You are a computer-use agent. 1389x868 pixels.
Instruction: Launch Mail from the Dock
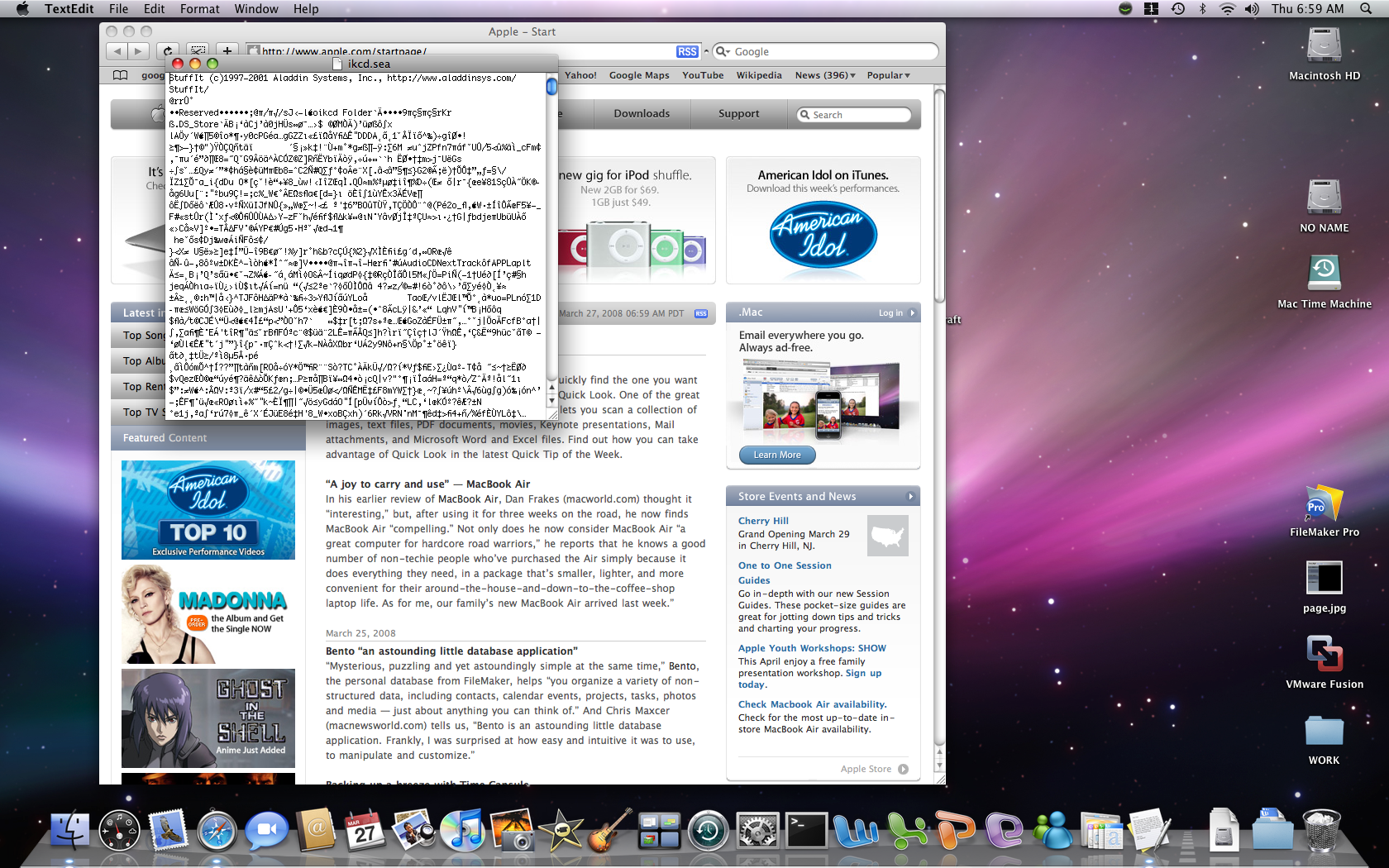click(169, 830)
